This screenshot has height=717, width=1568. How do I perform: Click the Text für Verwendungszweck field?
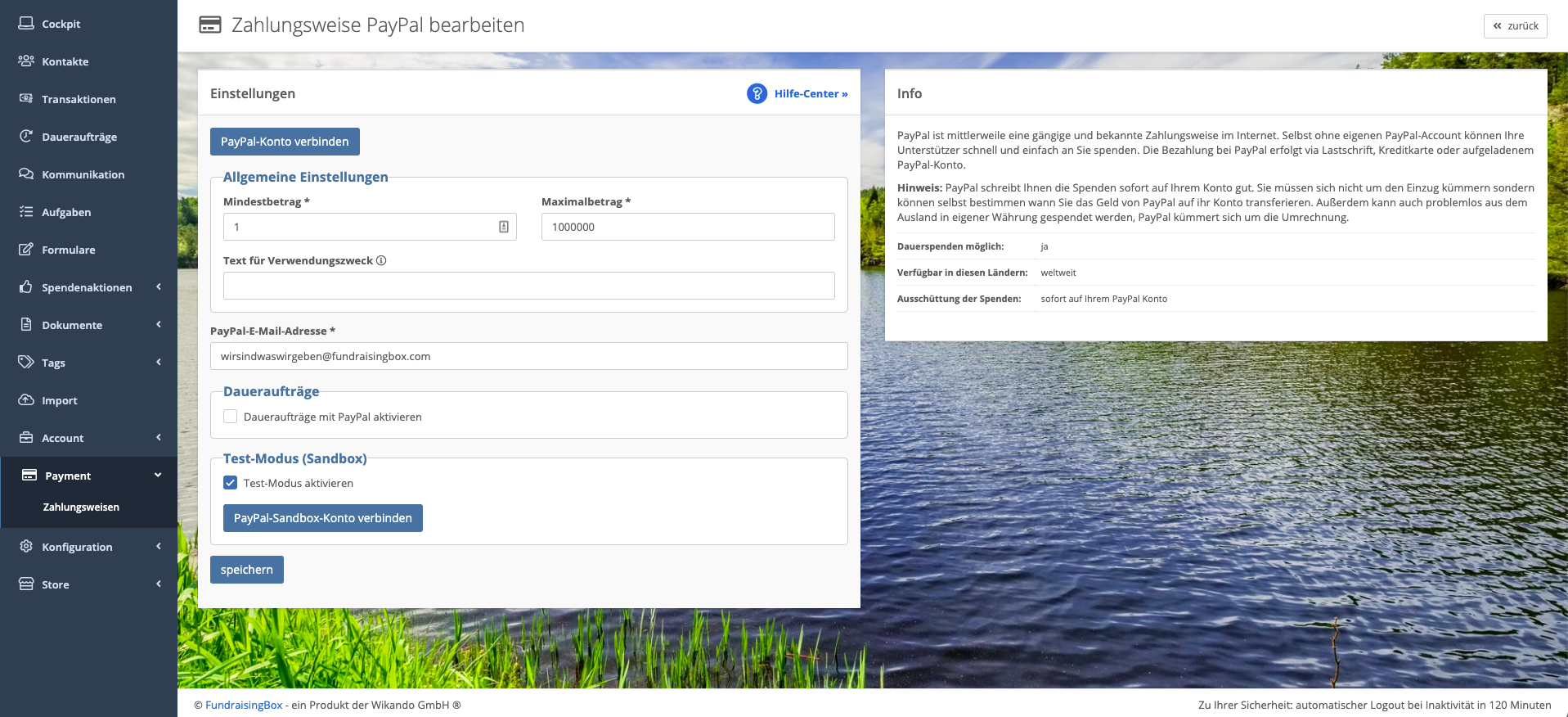[x=529, y=286]
